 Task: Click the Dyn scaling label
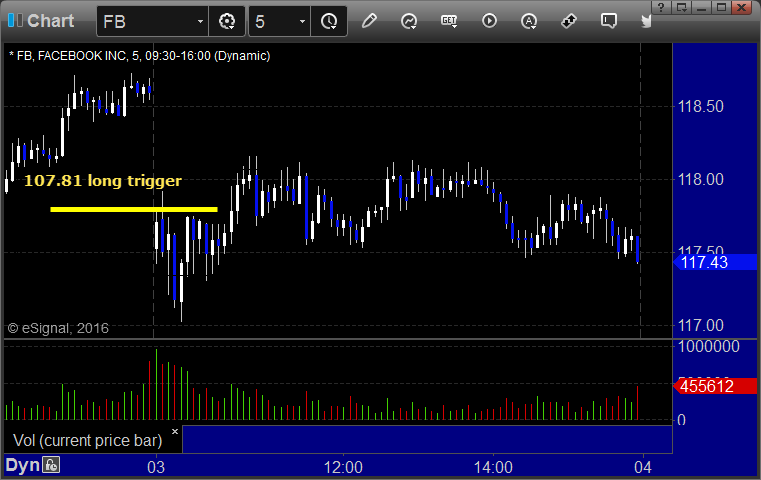pos(22,465)
